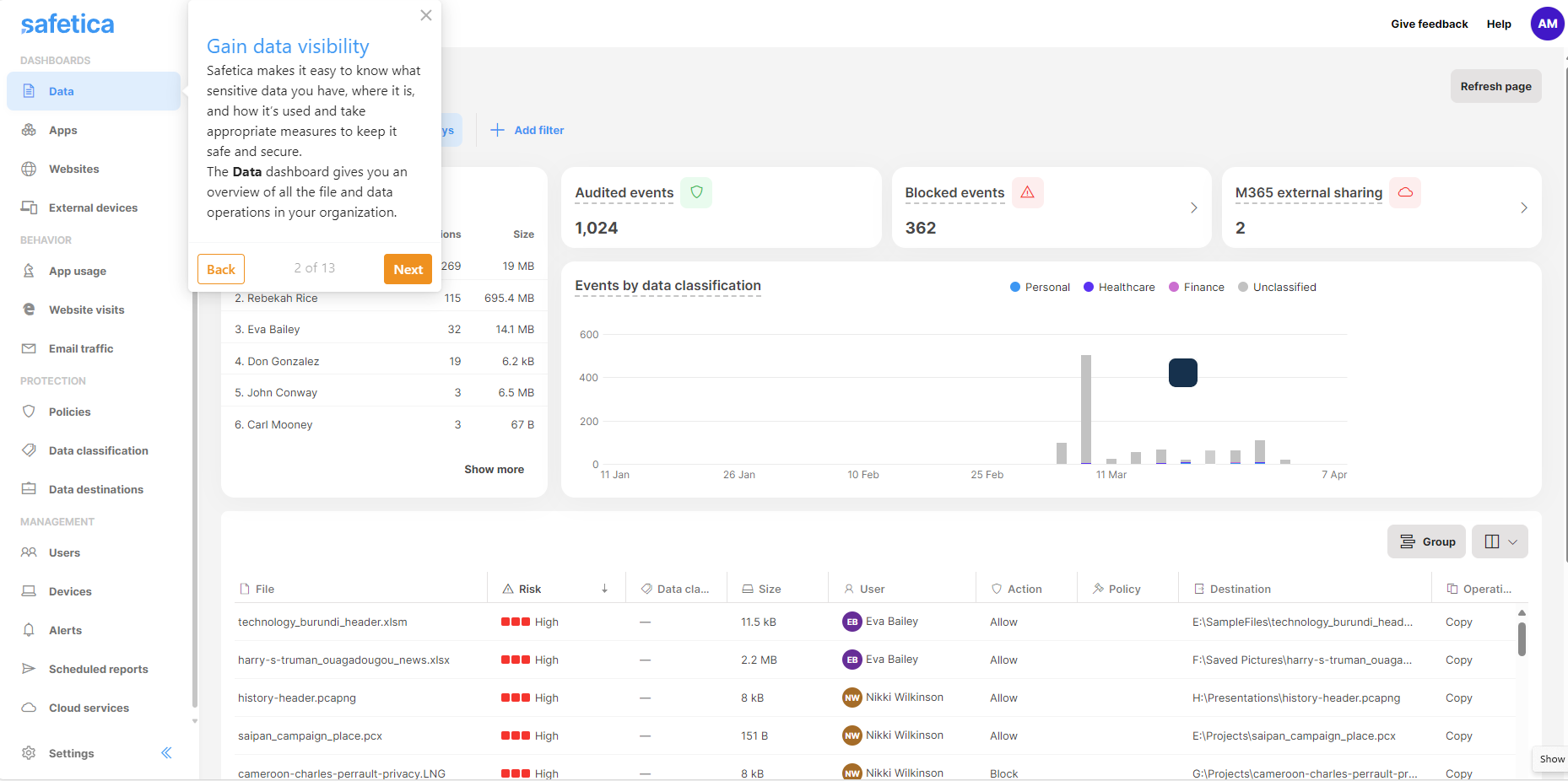Screen dimensions: 1568x781
Task: Open Website visits icon
Action: 29,310
